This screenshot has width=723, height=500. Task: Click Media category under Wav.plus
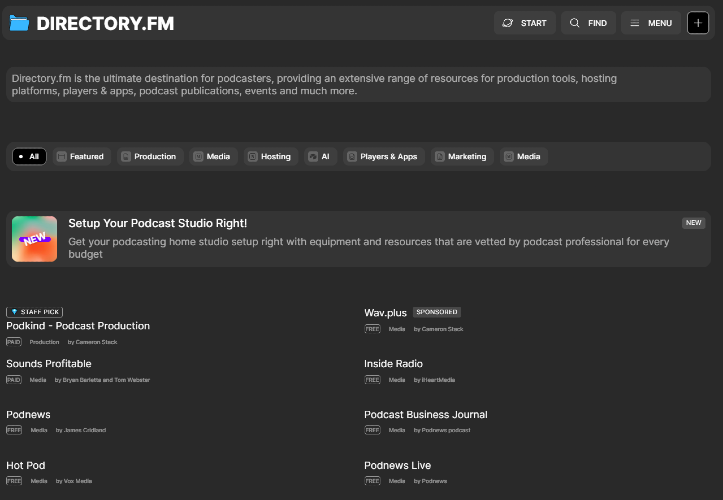pyautogui.click(x=397, y=329)
